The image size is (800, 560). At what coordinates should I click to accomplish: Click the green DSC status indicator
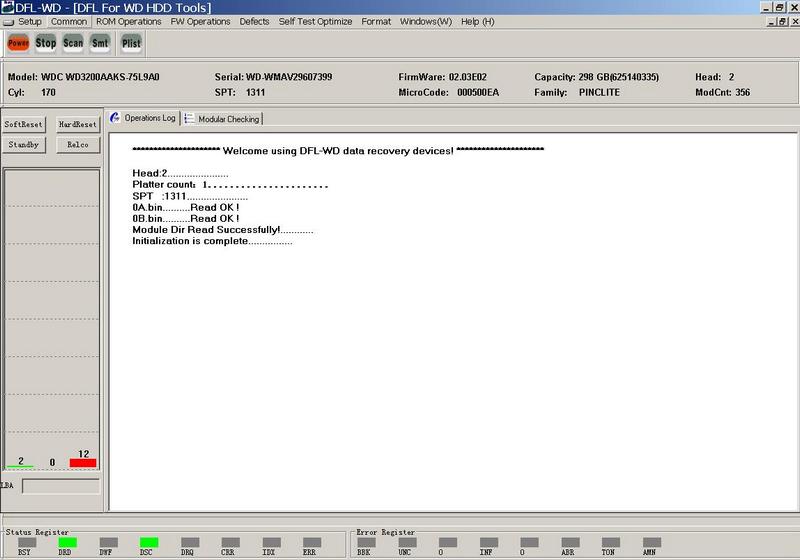[149, 542]
